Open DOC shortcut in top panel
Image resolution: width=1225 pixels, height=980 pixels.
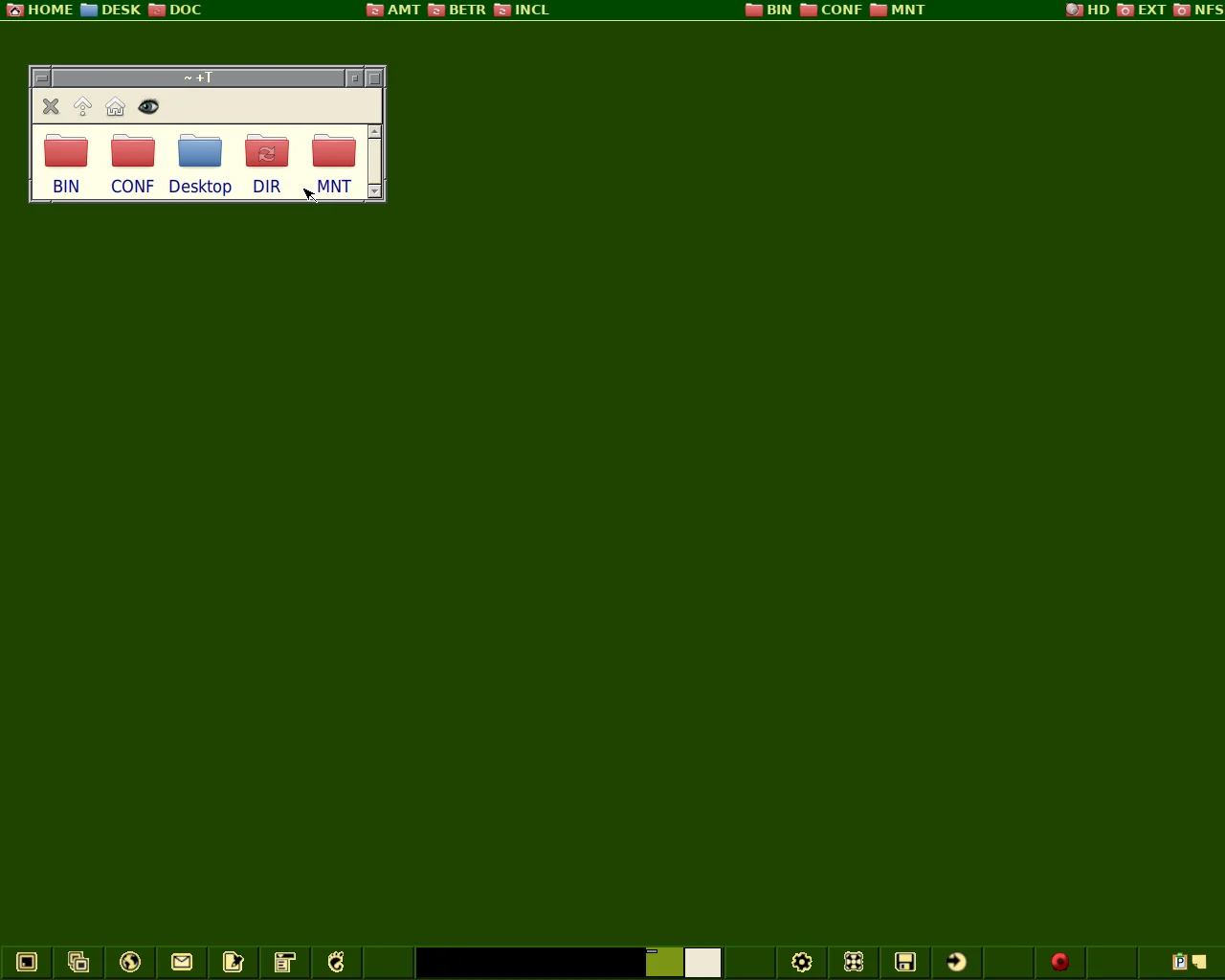(x=175, y=10)
